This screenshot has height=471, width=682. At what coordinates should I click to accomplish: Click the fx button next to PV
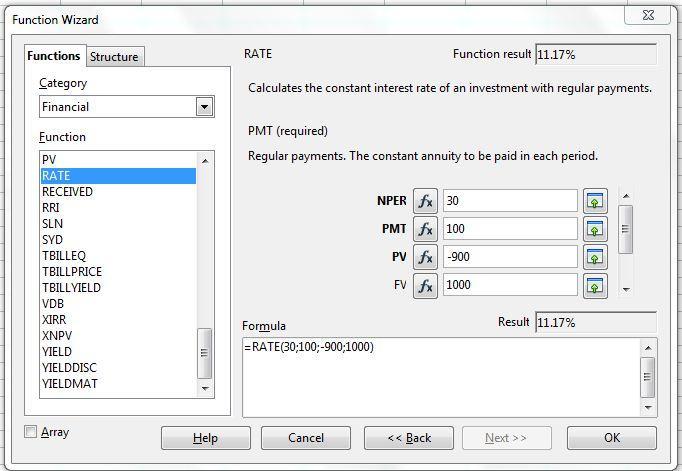coord(425,257)
